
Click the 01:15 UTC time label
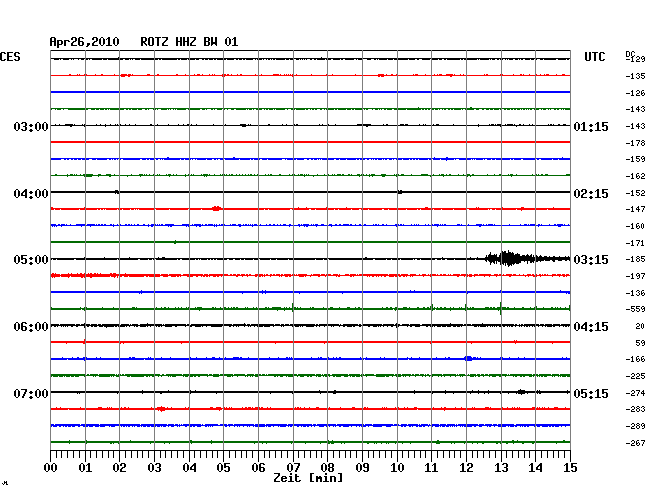click(x=591, y=126)
